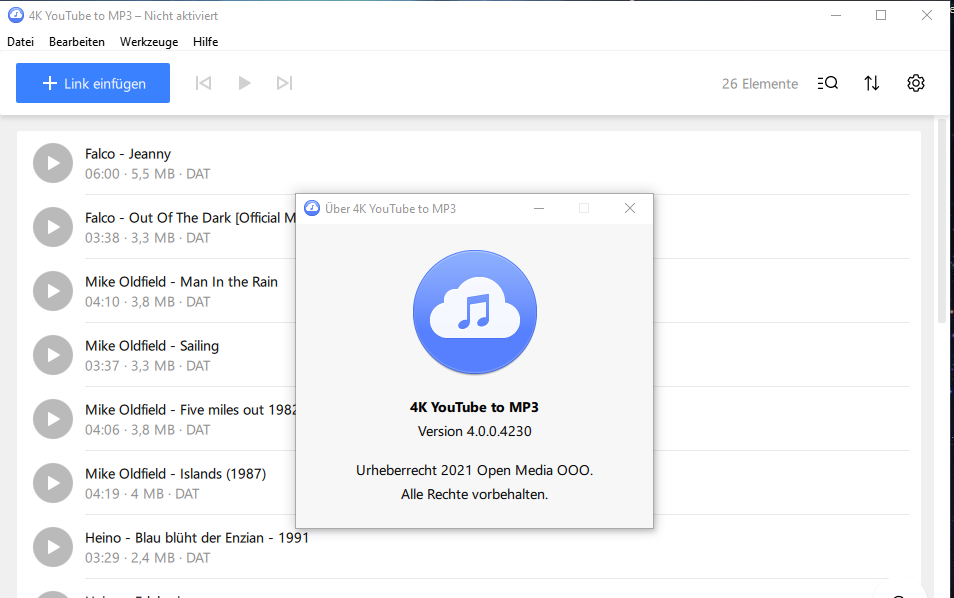Viewport: 954px width, 598px height.
Task: Click the main window title bar app icon
Action: tap(16, 15)
